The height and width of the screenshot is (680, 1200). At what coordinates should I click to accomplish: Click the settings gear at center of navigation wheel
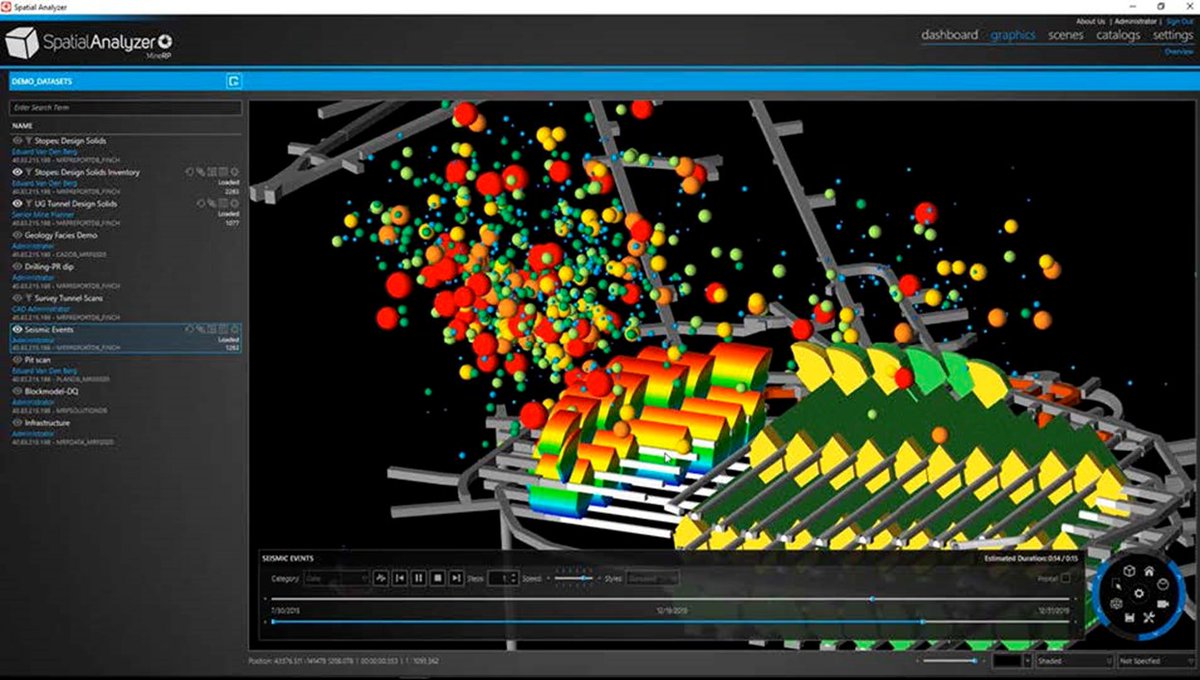(1138, 593)
